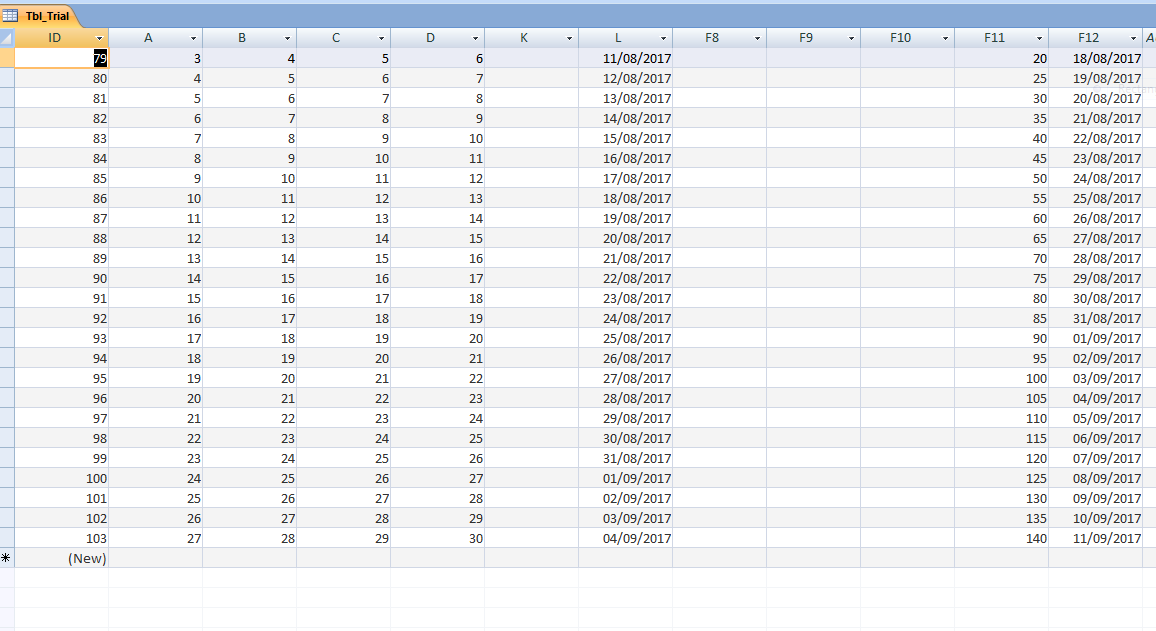Image resolution: width=1156 pixels, height=631 pixels.
Task: Click ID cell with value 95
Action: (x=62, y=378)
